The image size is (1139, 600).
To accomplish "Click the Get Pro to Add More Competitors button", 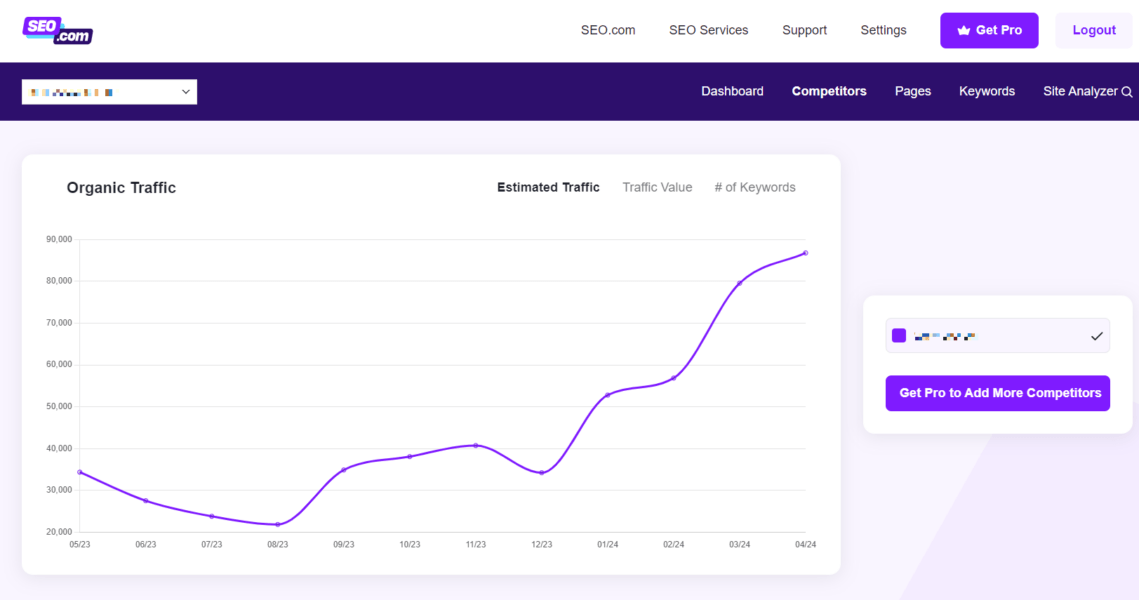I will [997, 393].
